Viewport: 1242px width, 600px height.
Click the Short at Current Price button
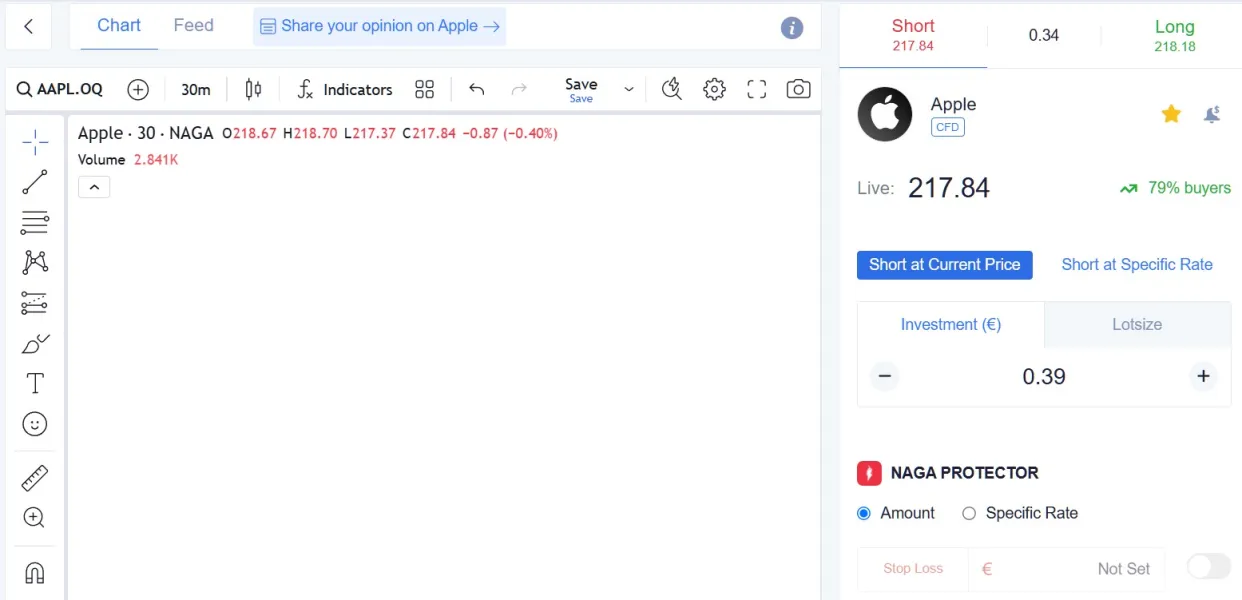pyautogui.click(x=945, y=265)
